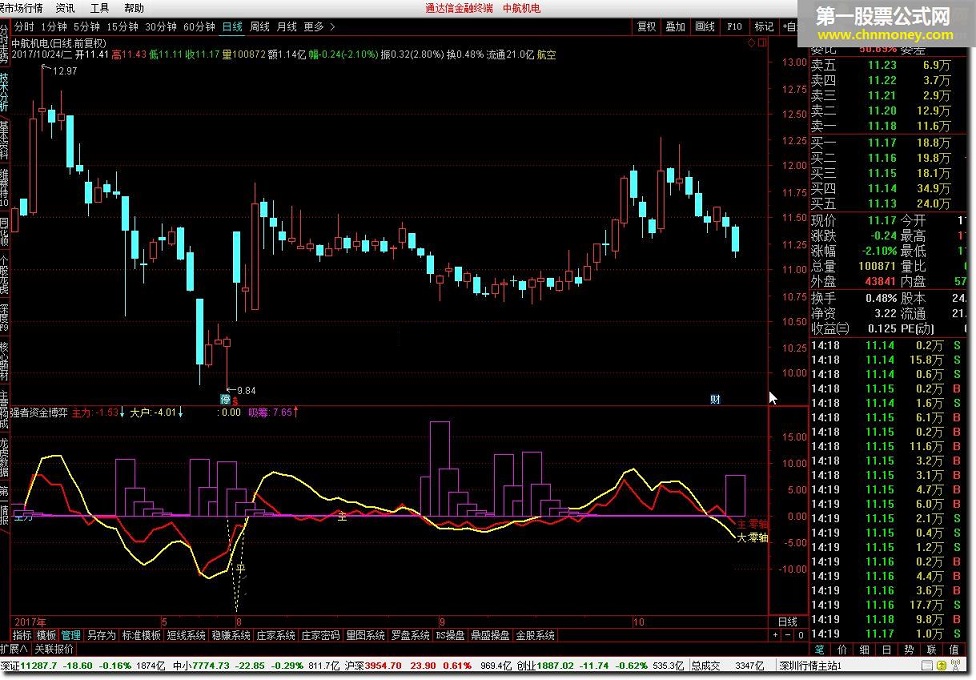Select the 鼎盛操盘 template

tap(490, 636)
